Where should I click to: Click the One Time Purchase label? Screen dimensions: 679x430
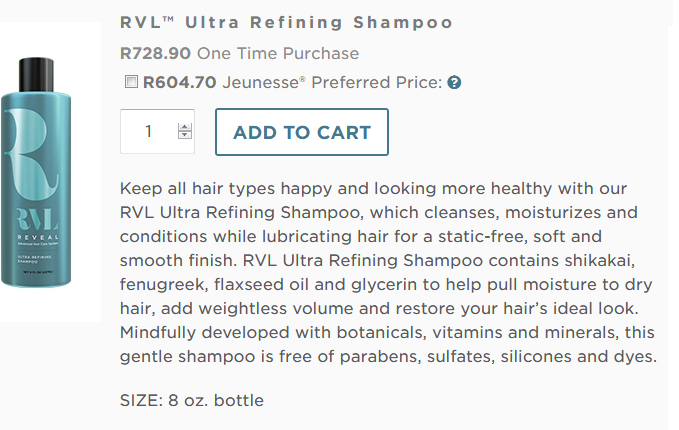[x=278, y=53]
